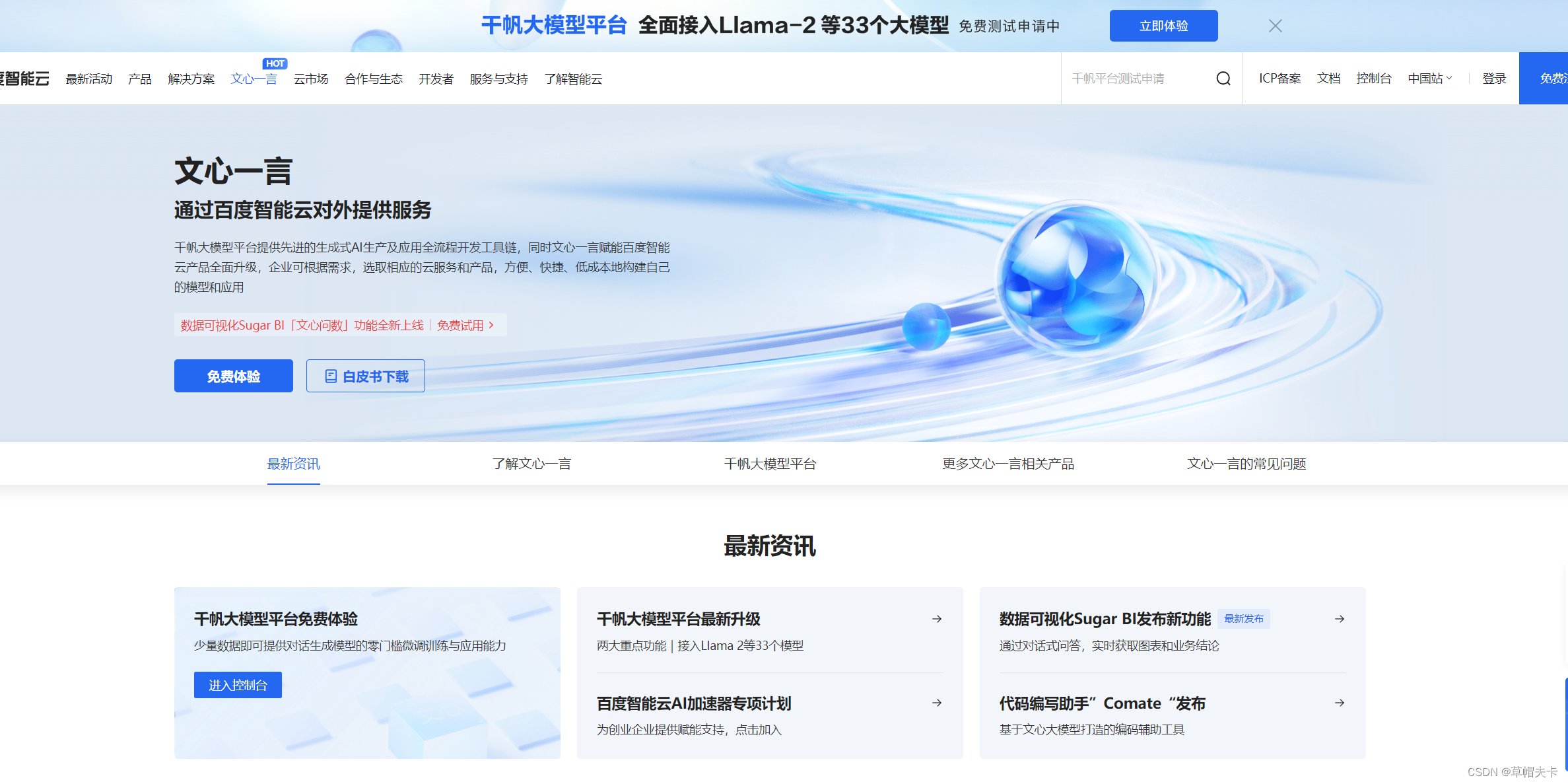1568x784 pixels.
Task: Open the 解决方案 navigation menu
Action: pyautogui.click(x=191, y=79)
